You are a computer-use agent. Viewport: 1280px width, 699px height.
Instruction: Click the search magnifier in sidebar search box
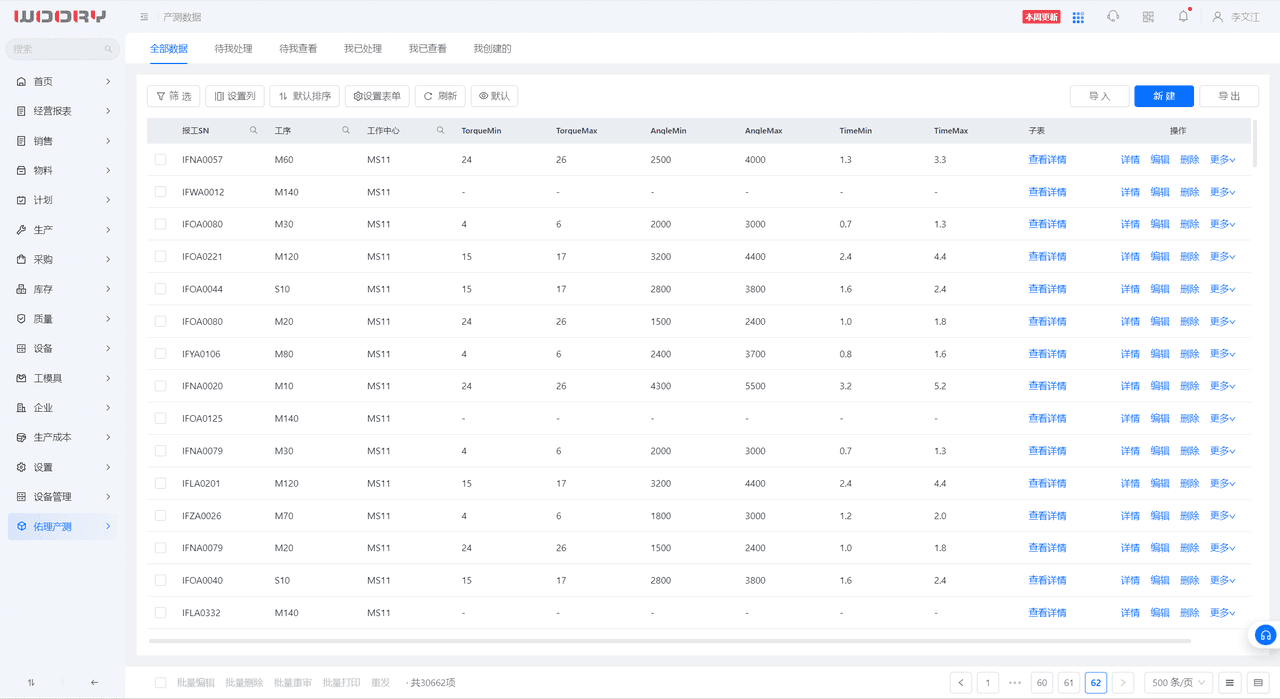click(108, 49)
